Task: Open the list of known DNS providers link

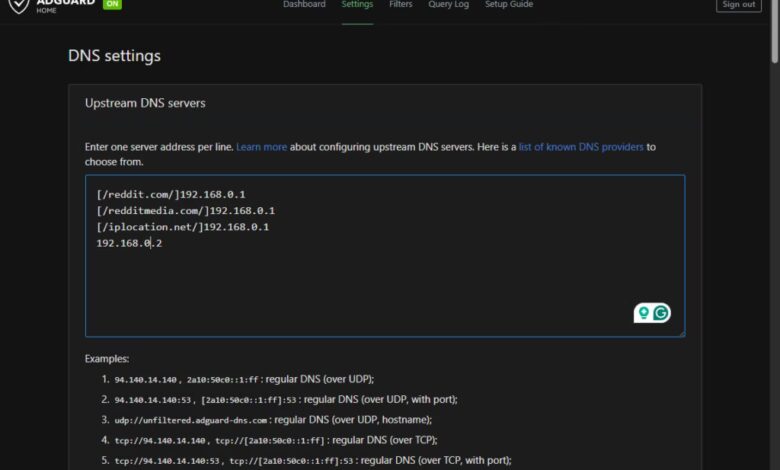Action: click(x=581, y=147)
